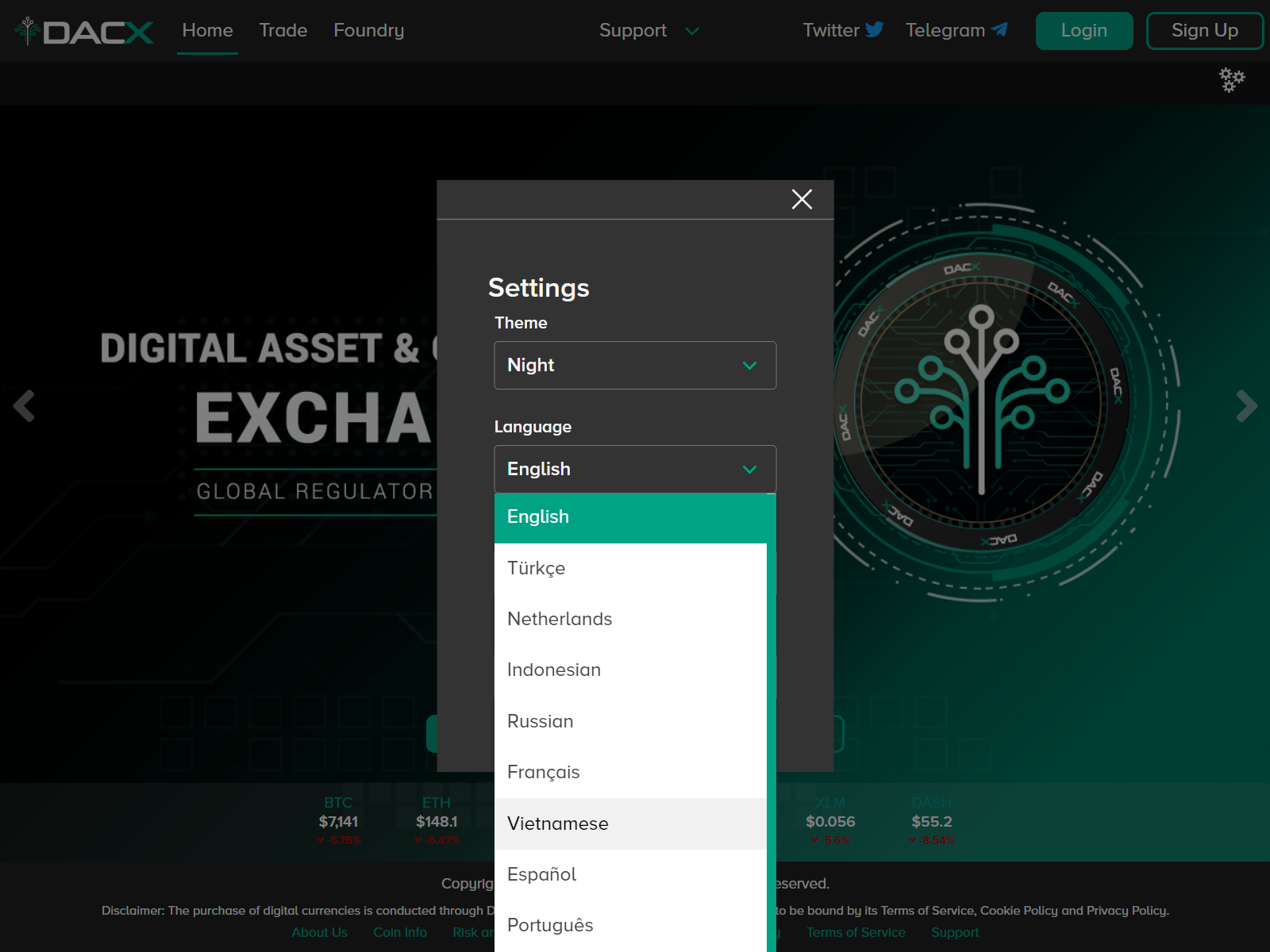This screenshot has width=1270, height=952.
Task: Open the Theme dropdown showing Night
Action: pos(635,365)
